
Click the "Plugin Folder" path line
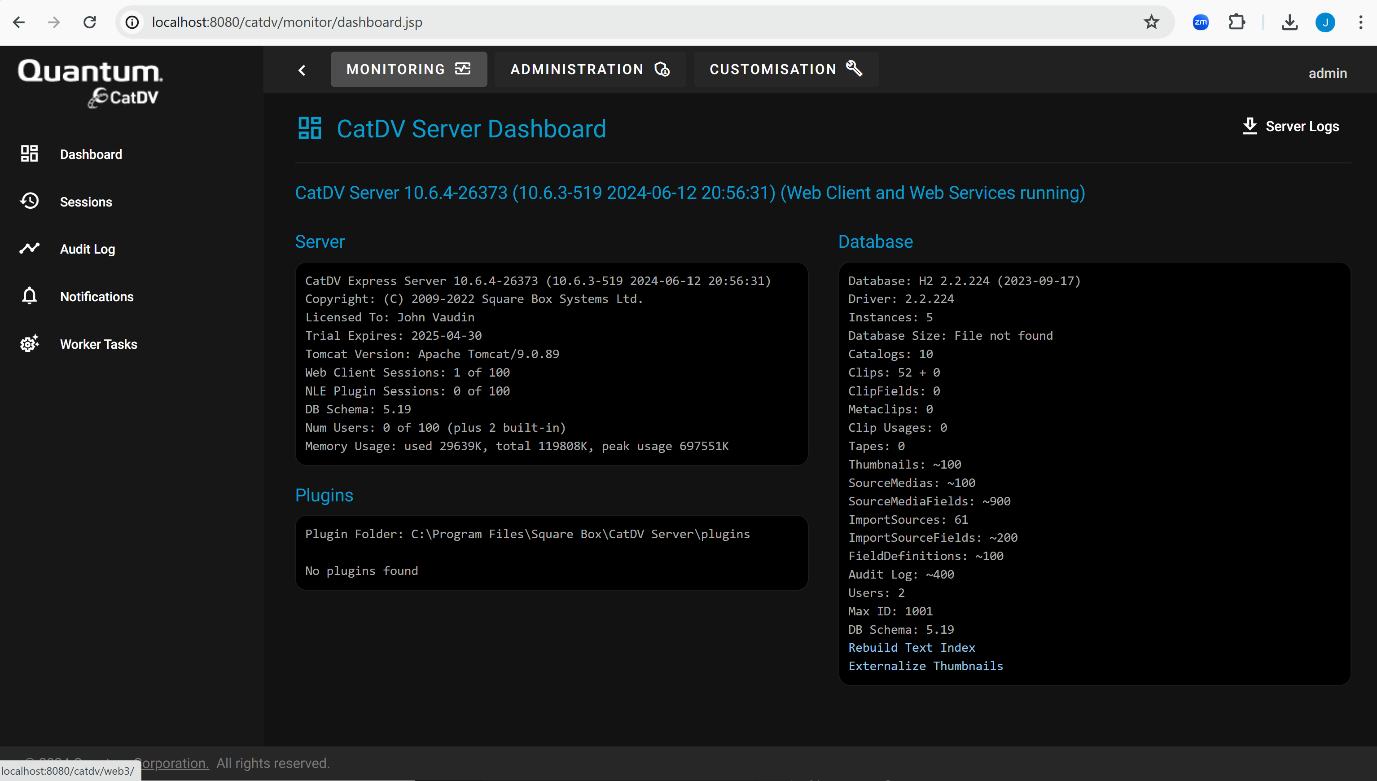tap(527, 534)
